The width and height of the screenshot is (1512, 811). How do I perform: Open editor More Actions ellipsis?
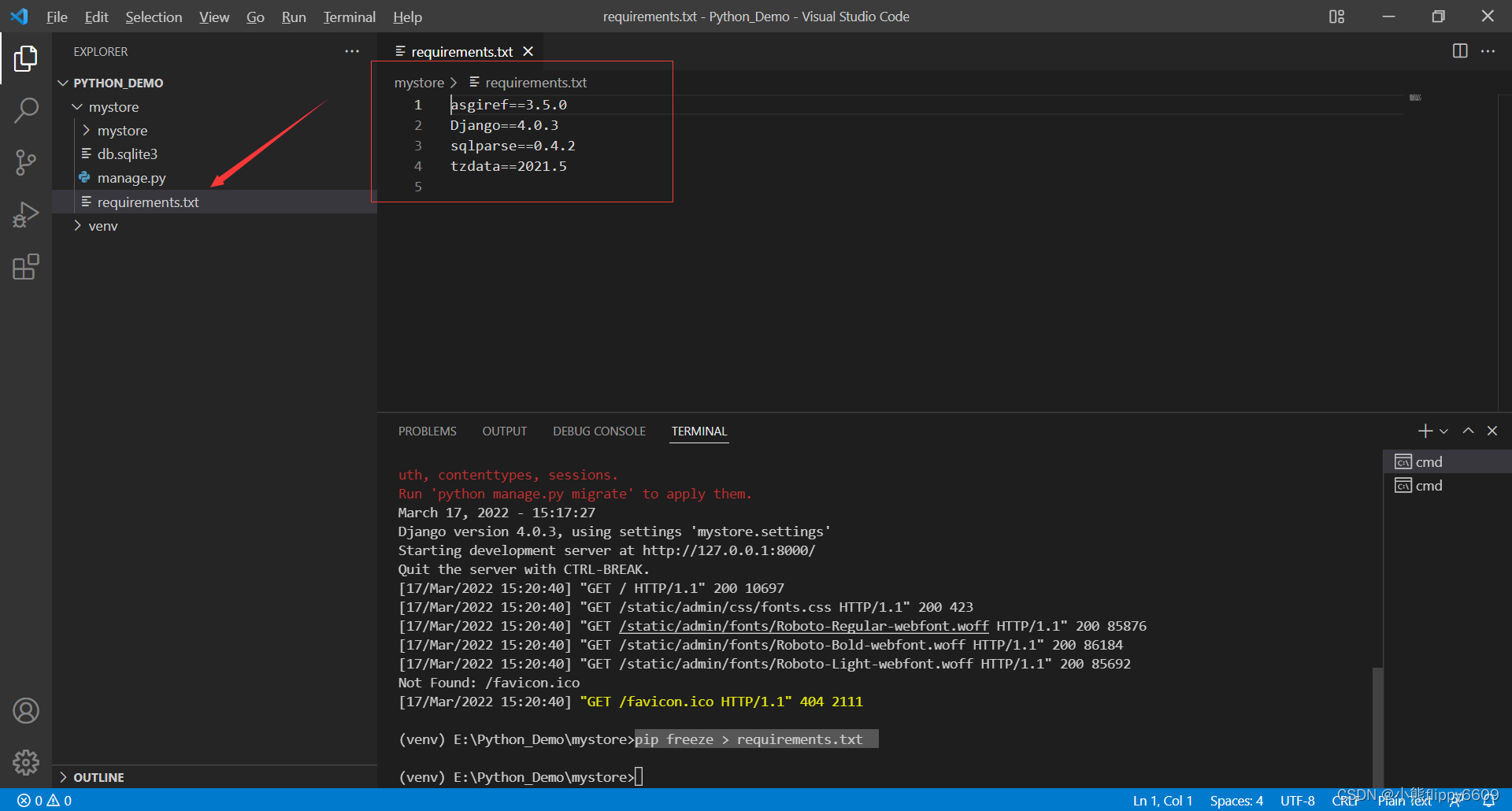(x=1488, y=51)
